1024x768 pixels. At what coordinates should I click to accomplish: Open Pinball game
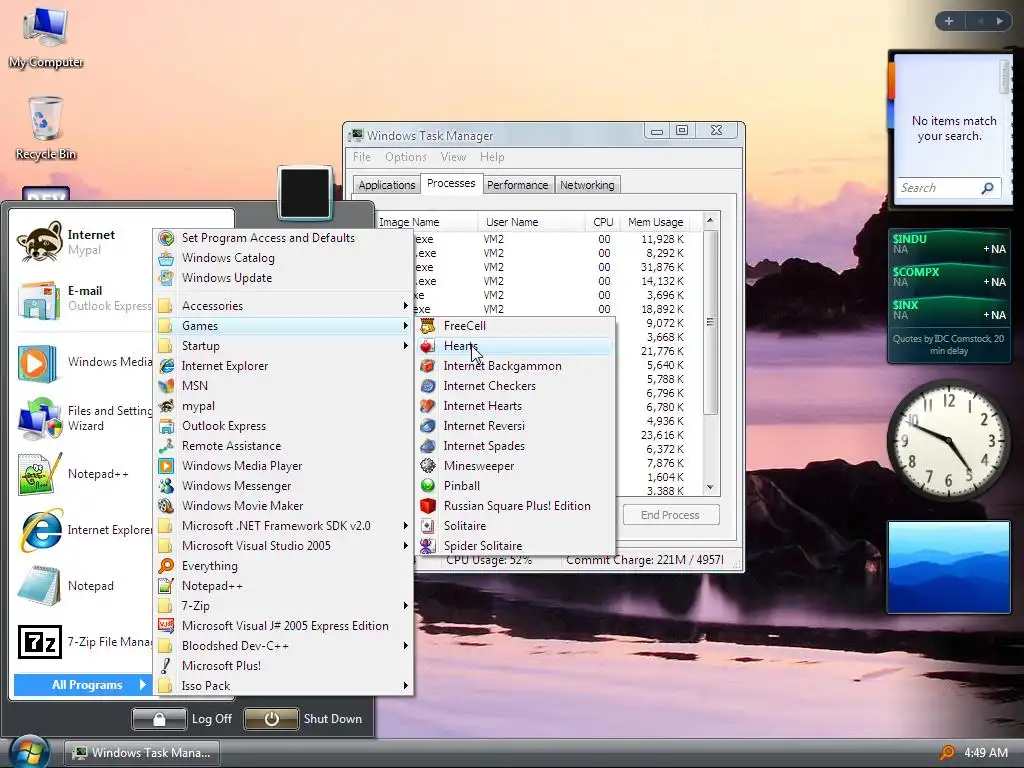(x=516, y=486)
